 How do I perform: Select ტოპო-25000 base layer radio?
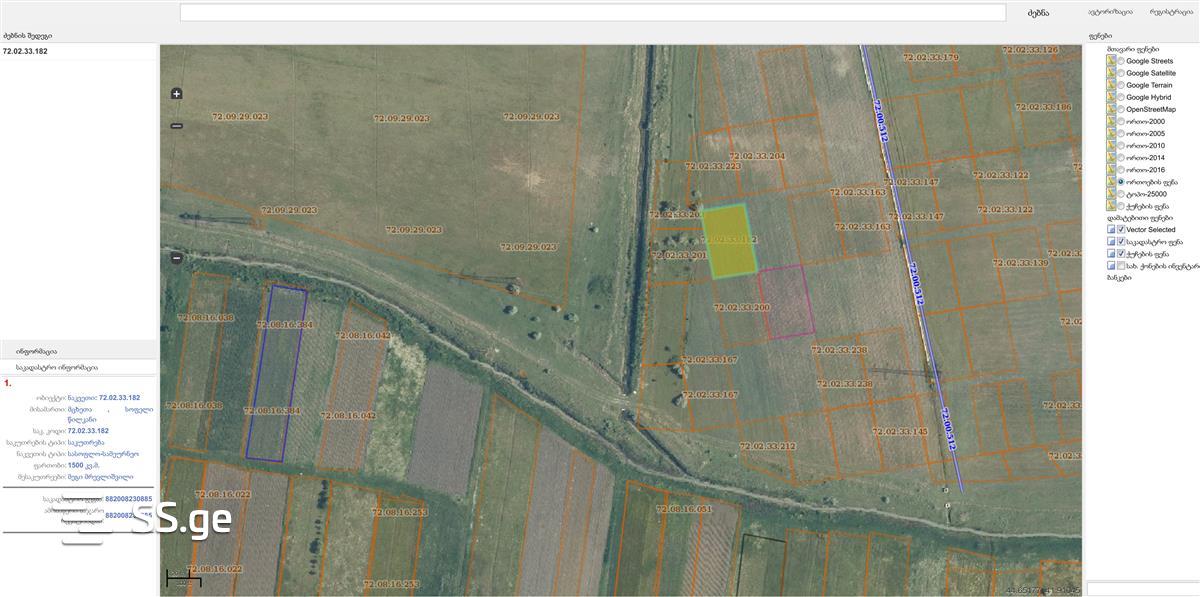[1121, 194]
